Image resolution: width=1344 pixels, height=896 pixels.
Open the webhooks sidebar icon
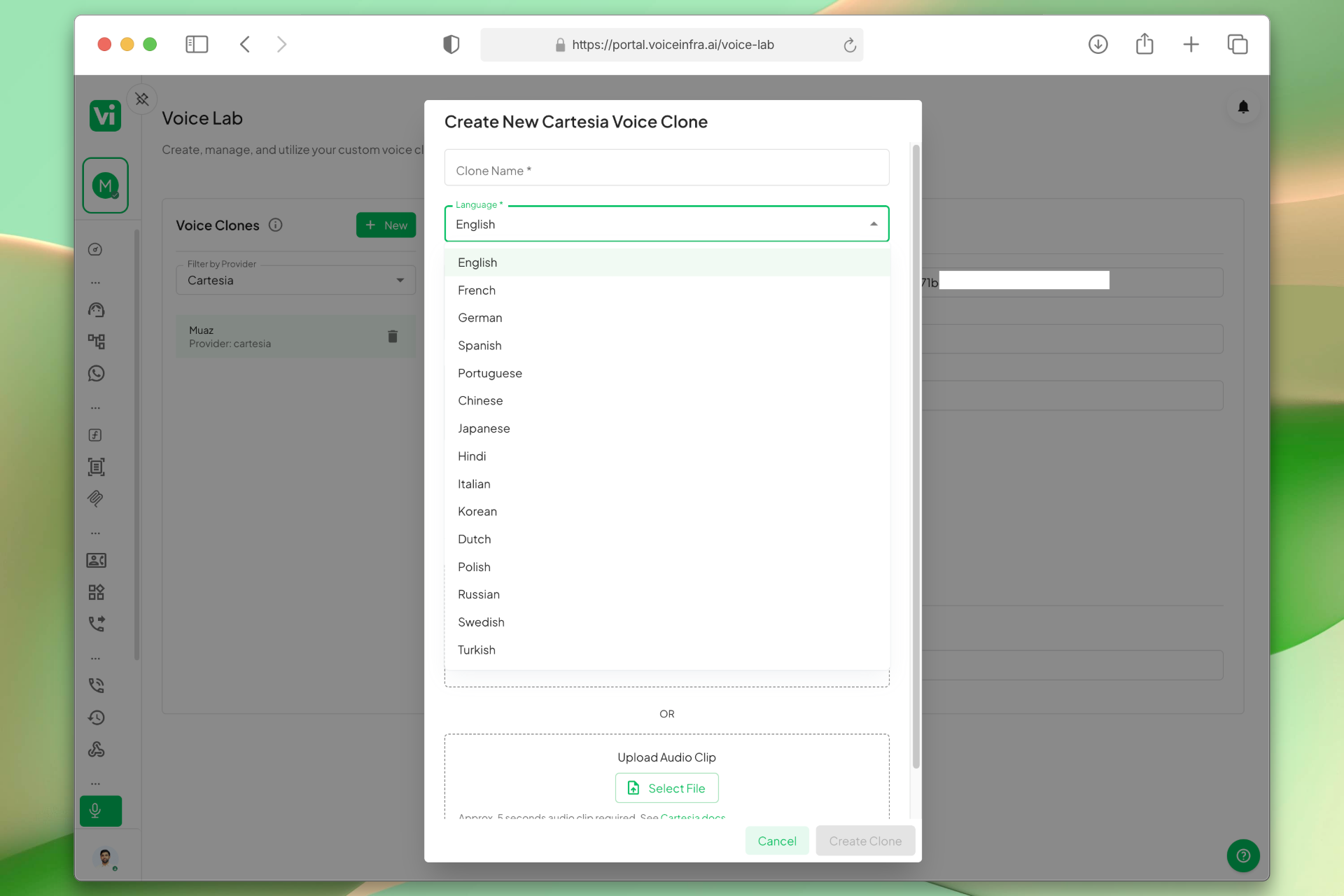[96, 750]
